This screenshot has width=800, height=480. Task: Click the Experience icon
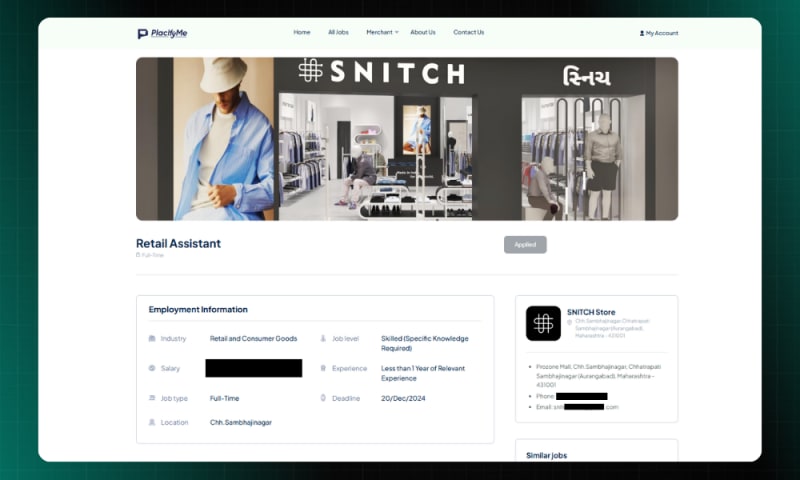click(323, 368)
